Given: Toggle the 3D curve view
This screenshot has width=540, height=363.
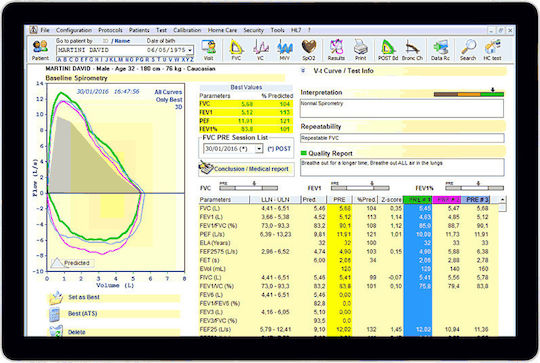Looking at the screenshot, I should (178, 107).
